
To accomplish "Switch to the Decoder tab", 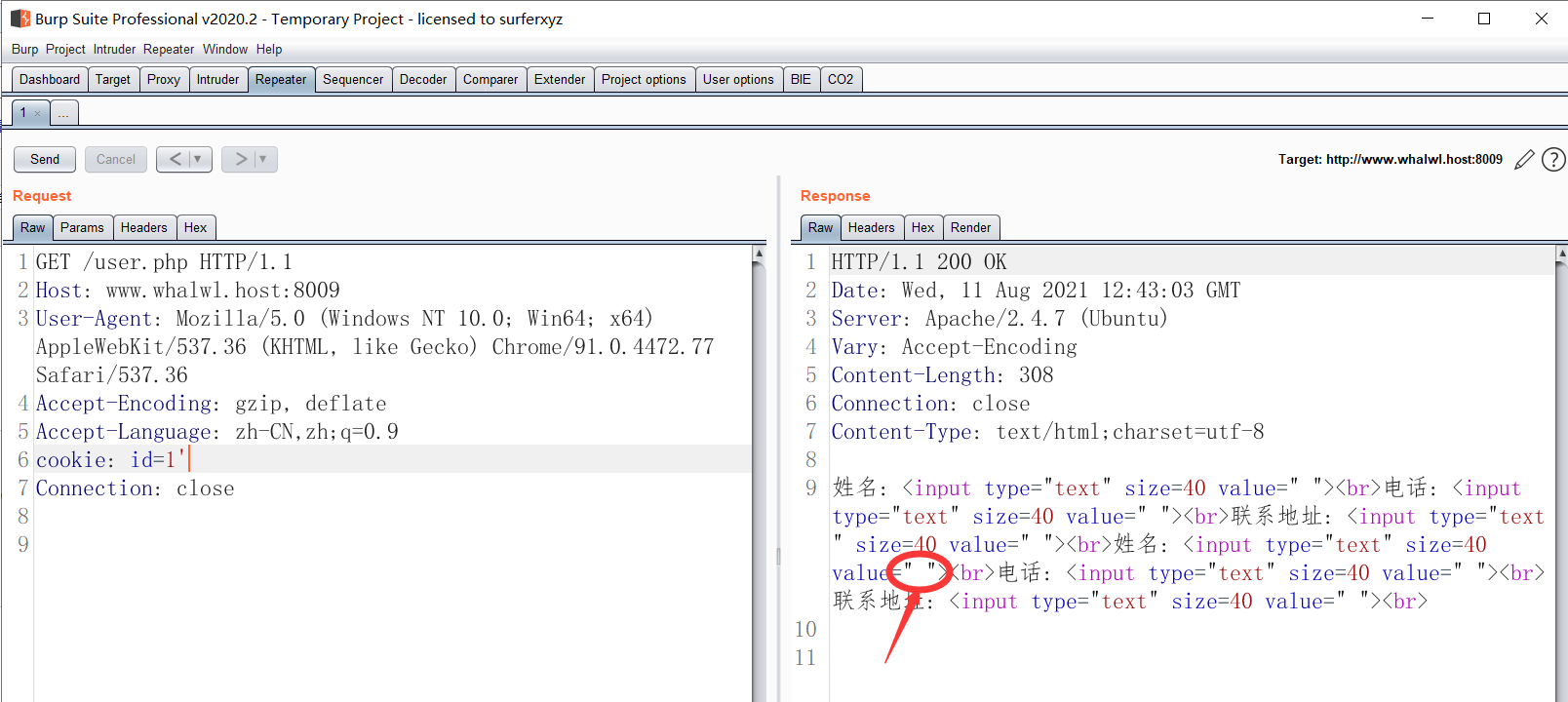I will (x=423, y=80).
